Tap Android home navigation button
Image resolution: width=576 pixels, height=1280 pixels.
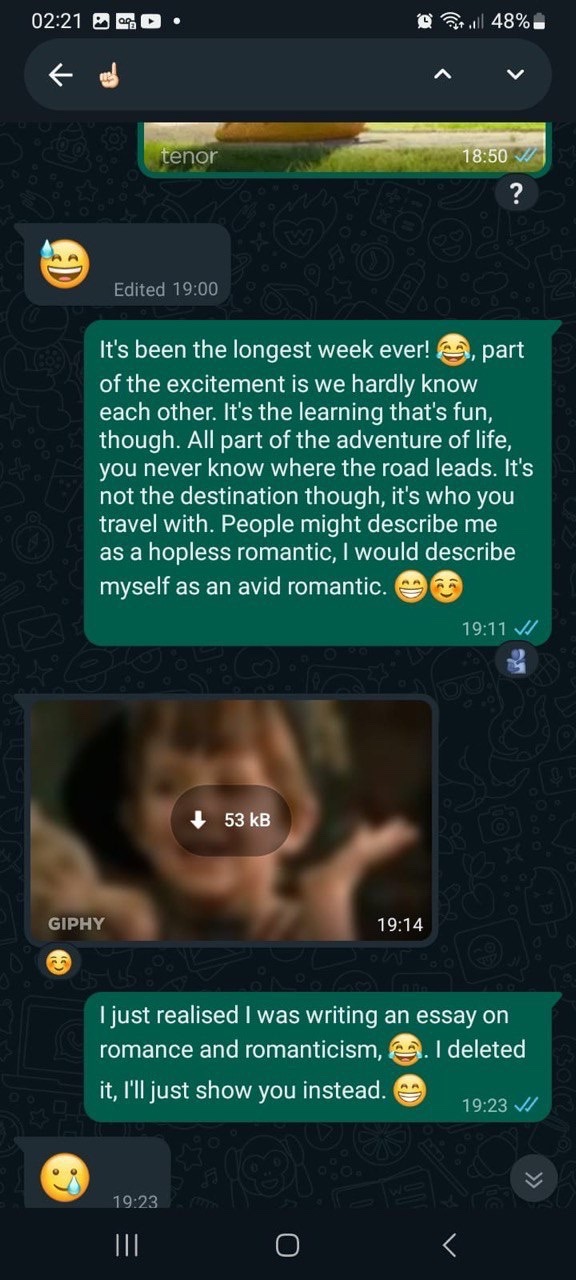pos(287,1244)
